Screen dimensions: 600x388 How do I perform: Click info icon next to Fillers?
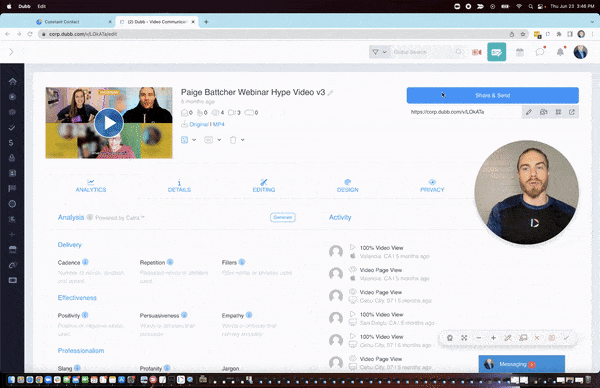[x=242, y=262]
